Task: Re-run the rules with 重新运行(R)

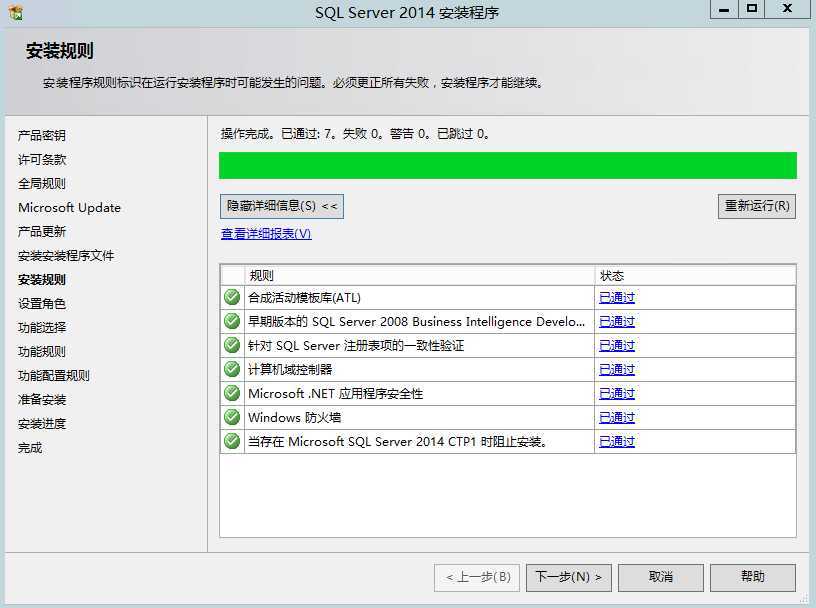Action: [x=757, y=206]
